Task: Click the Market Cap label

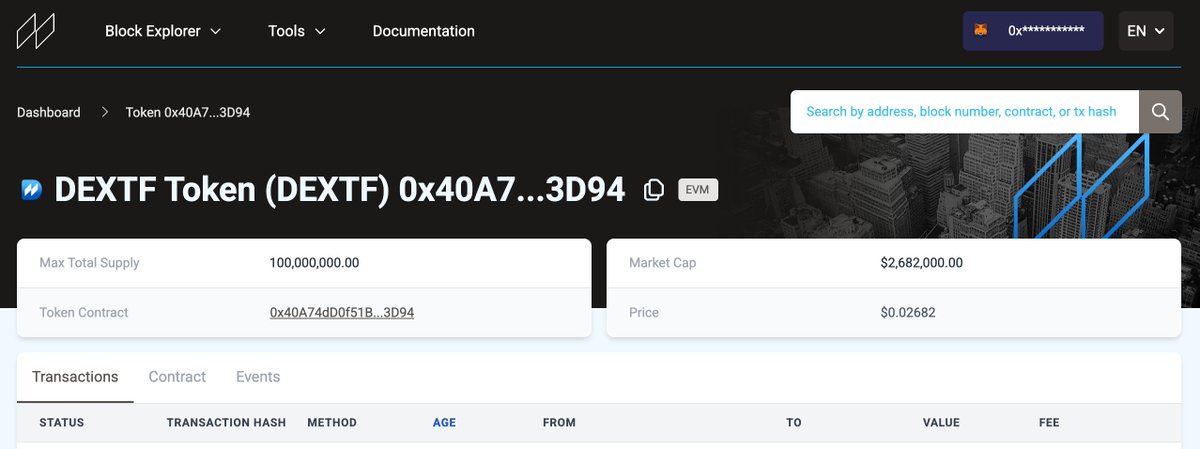Action: click(x=662, y=263)
